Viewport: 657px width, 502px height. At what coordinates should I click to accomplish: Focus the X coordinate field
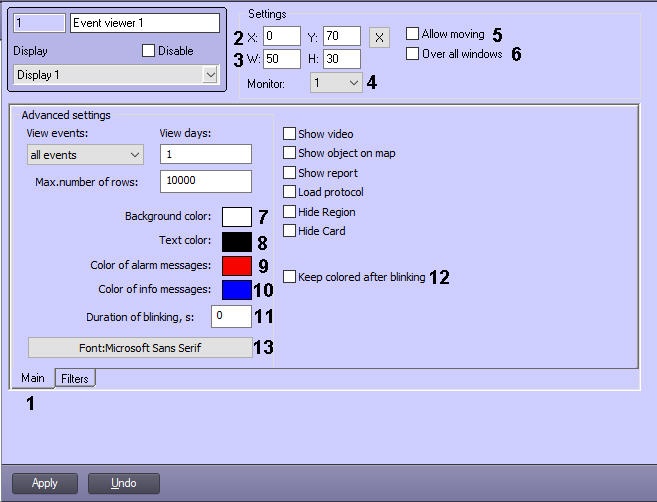coord(282,36)
